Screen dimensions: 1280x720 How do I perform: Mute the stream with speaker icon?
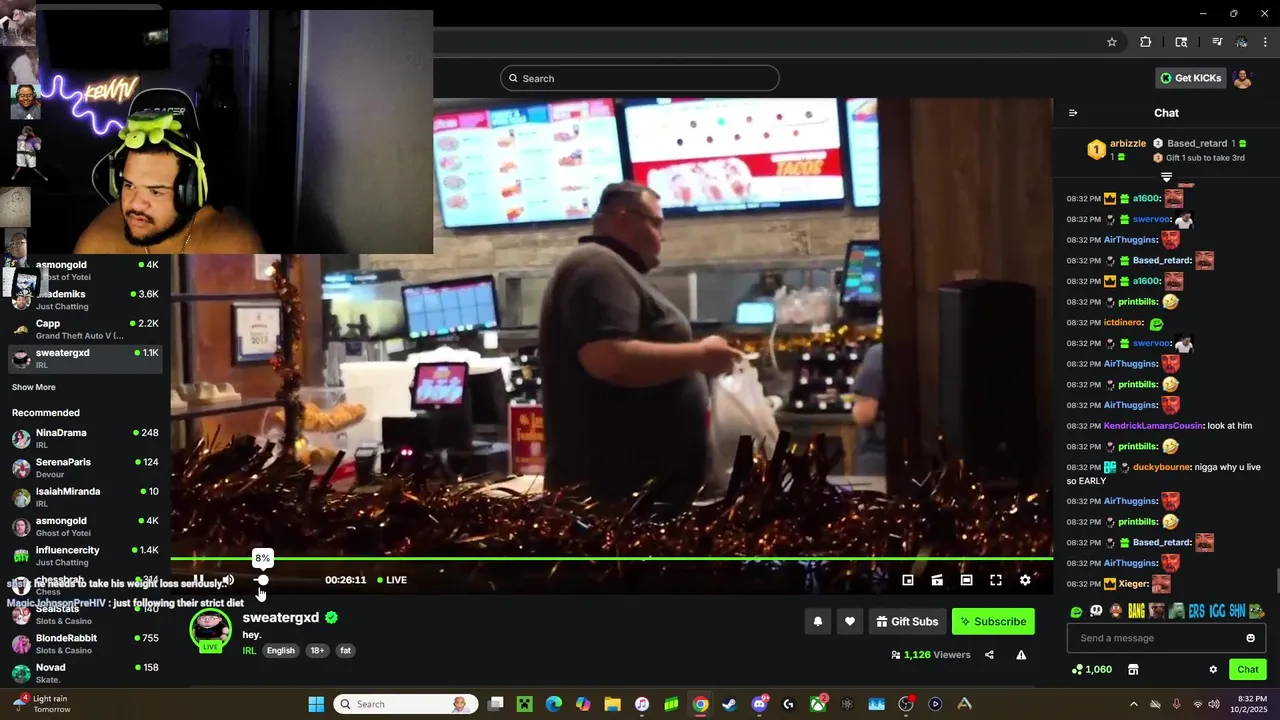tap(228, 580)
